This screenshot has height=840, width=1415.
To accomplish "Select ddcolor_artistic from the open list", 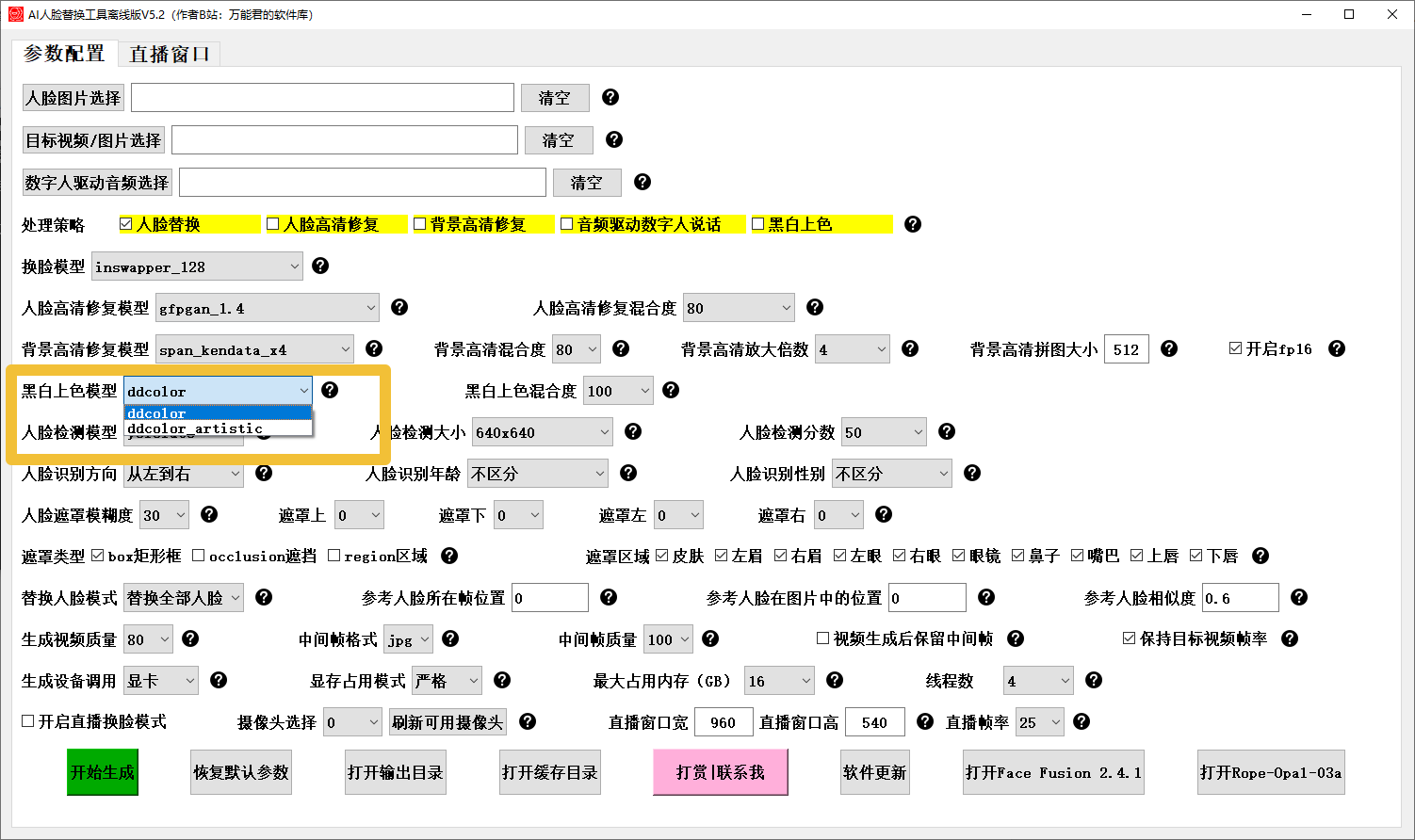I will (x=195, y=428).
